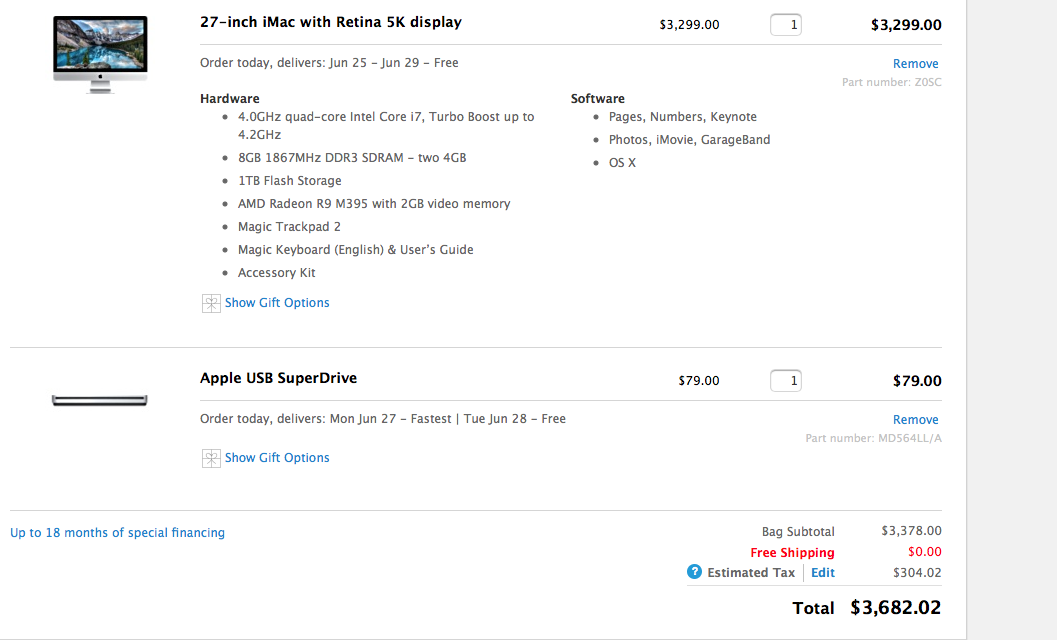Show Gift Options for the iMac
The image size is (1057, 640).
pyautogui.click(x=277, y=303)
